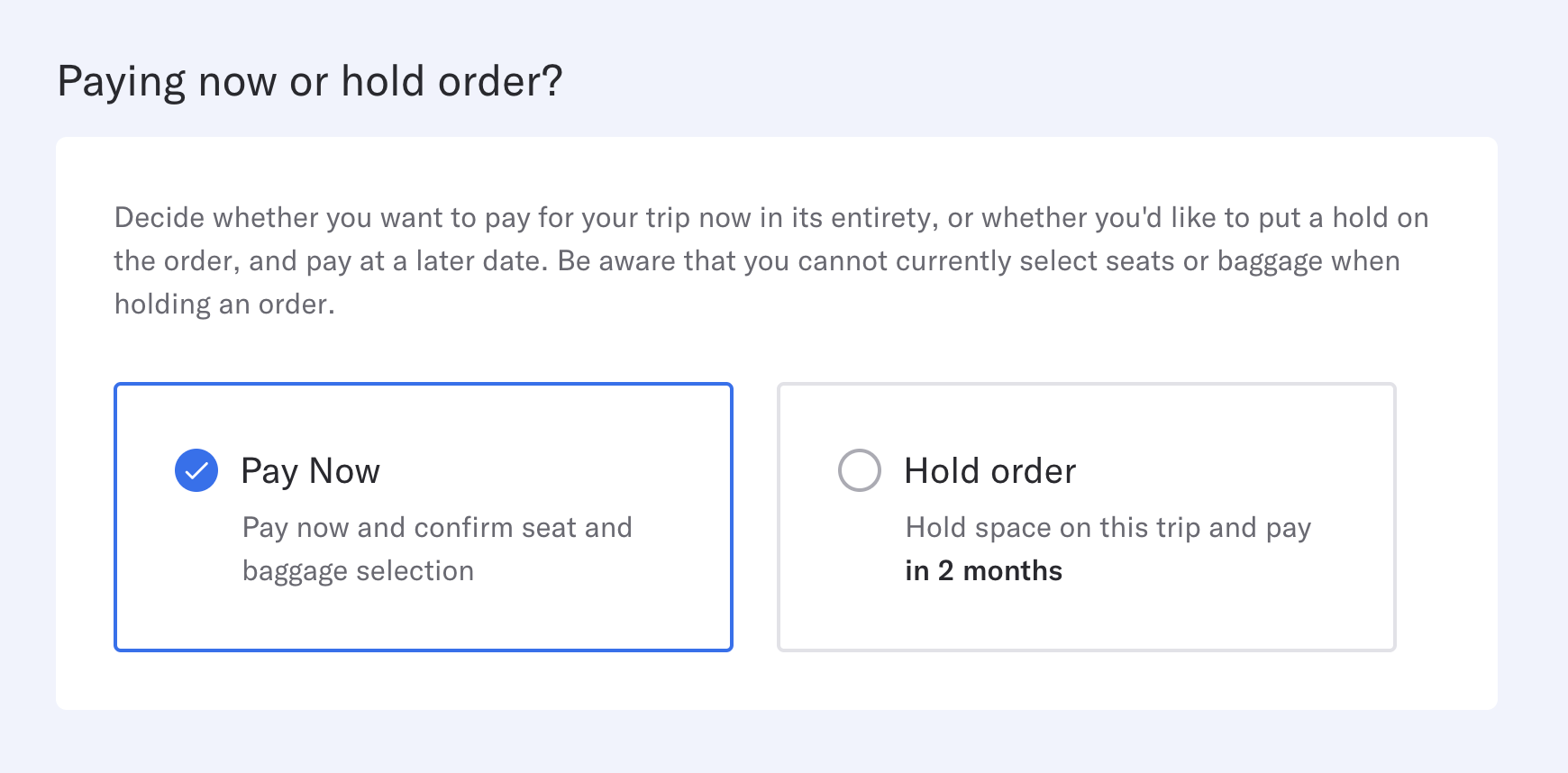Click "Pay now and confirm seat" description
The image size is (1568, 773).
pyautogui.click(x=437, y=527)
